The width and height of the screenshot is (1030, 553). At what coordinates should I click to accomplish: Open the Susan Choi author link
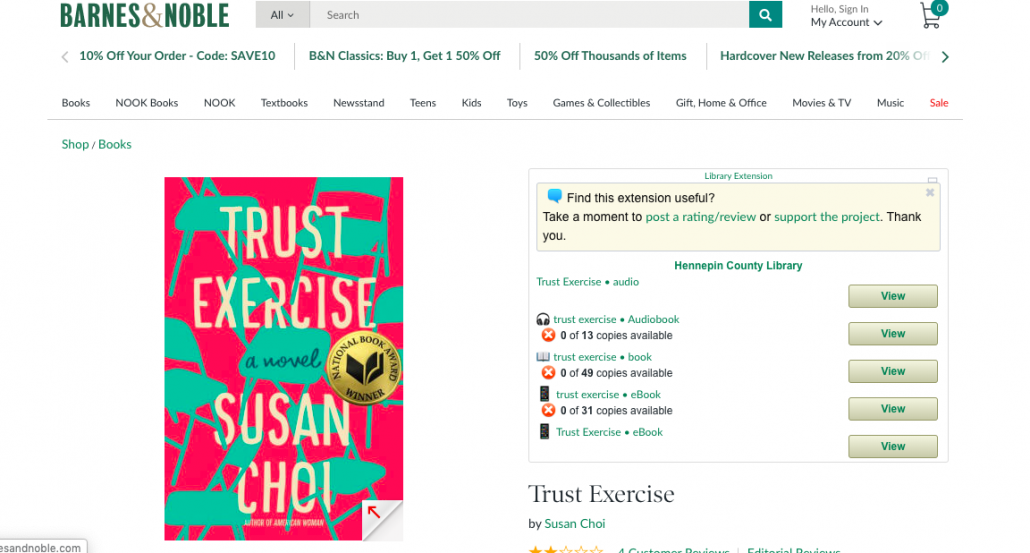point(575,524)
